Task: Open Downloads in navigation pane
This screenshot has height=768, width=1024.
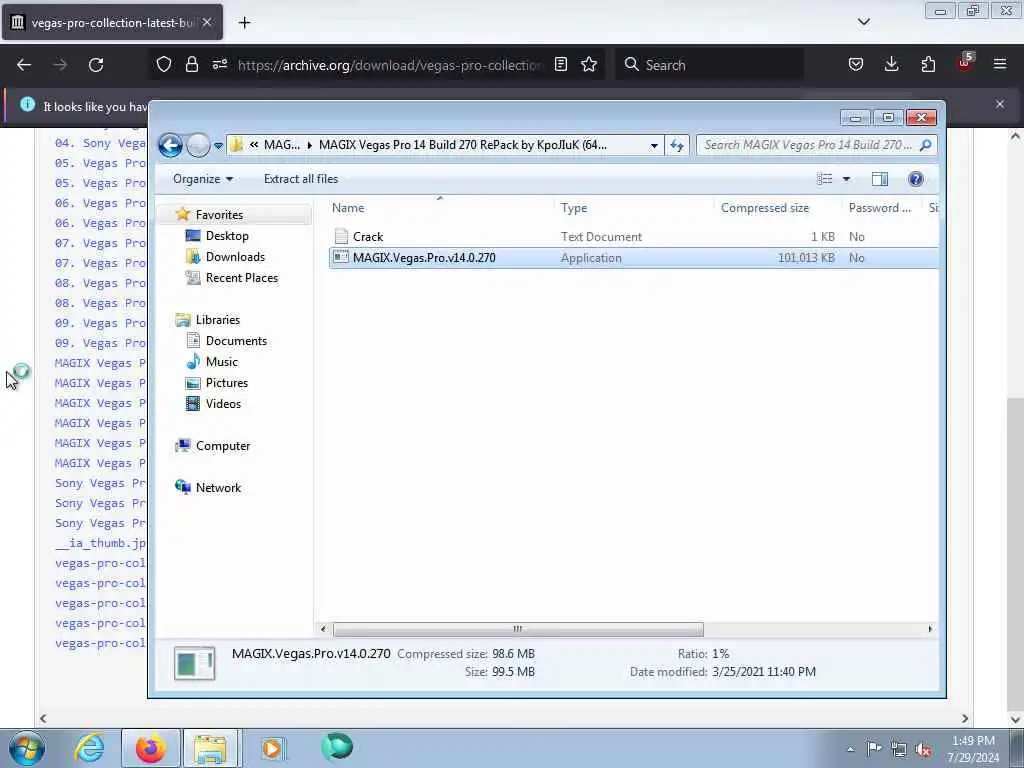Action: [235, 257]
